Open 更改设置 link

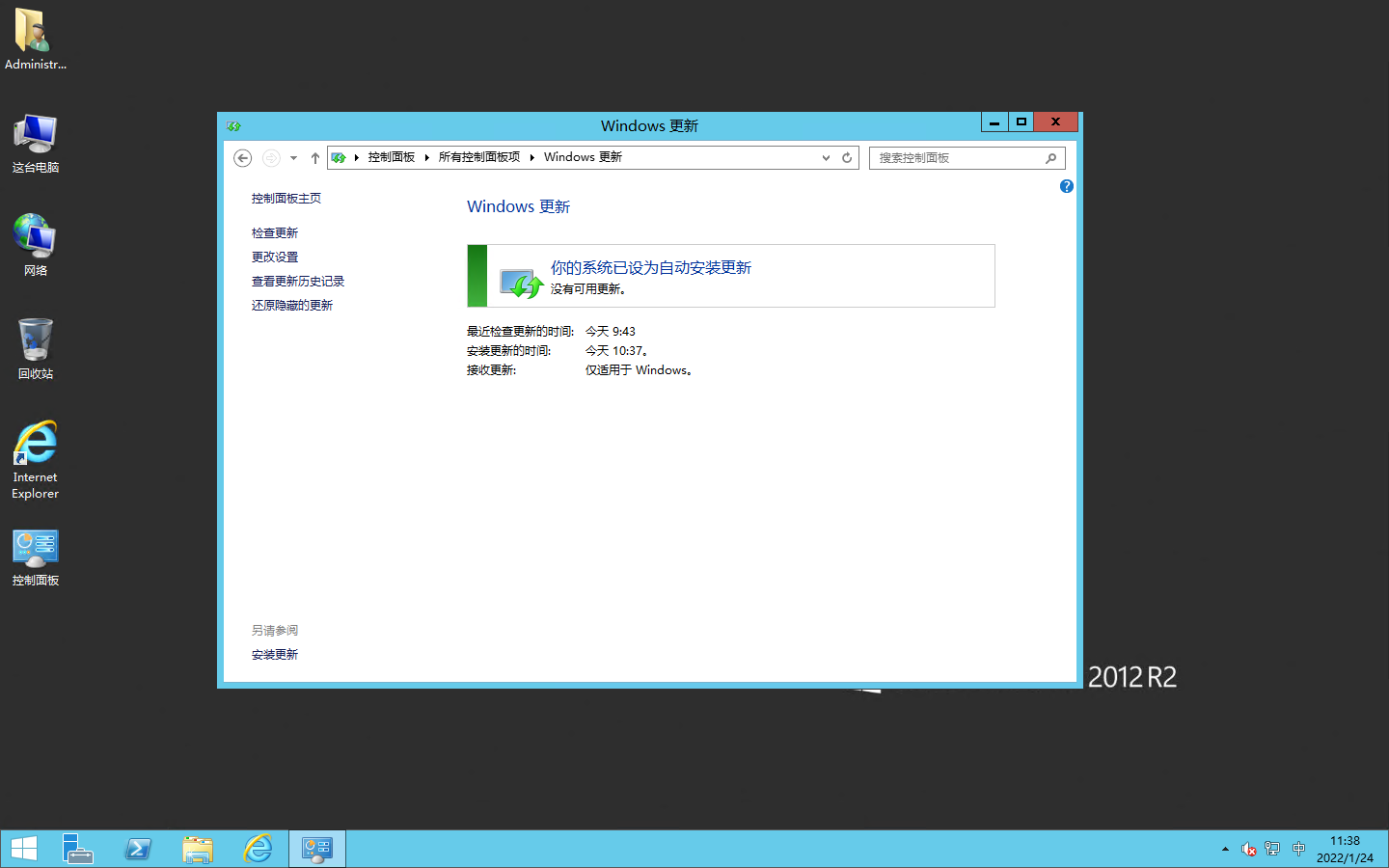click(275, 258)
